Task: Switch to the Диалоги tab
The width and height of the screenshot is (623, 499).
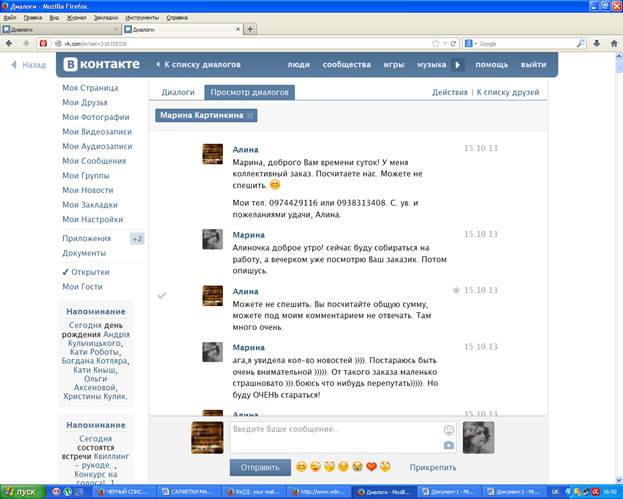Action: click(x=178, y=92)
